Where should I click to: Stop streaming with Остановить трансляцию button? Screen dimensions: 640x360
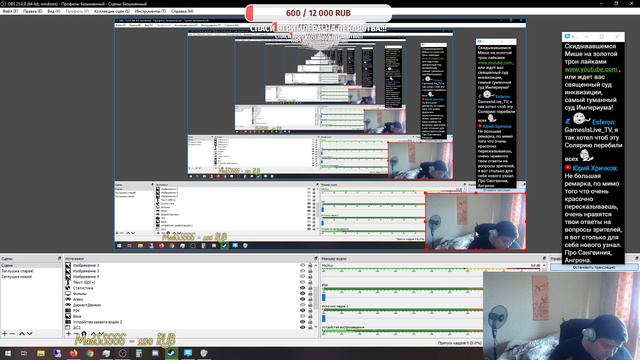(594, 267)
